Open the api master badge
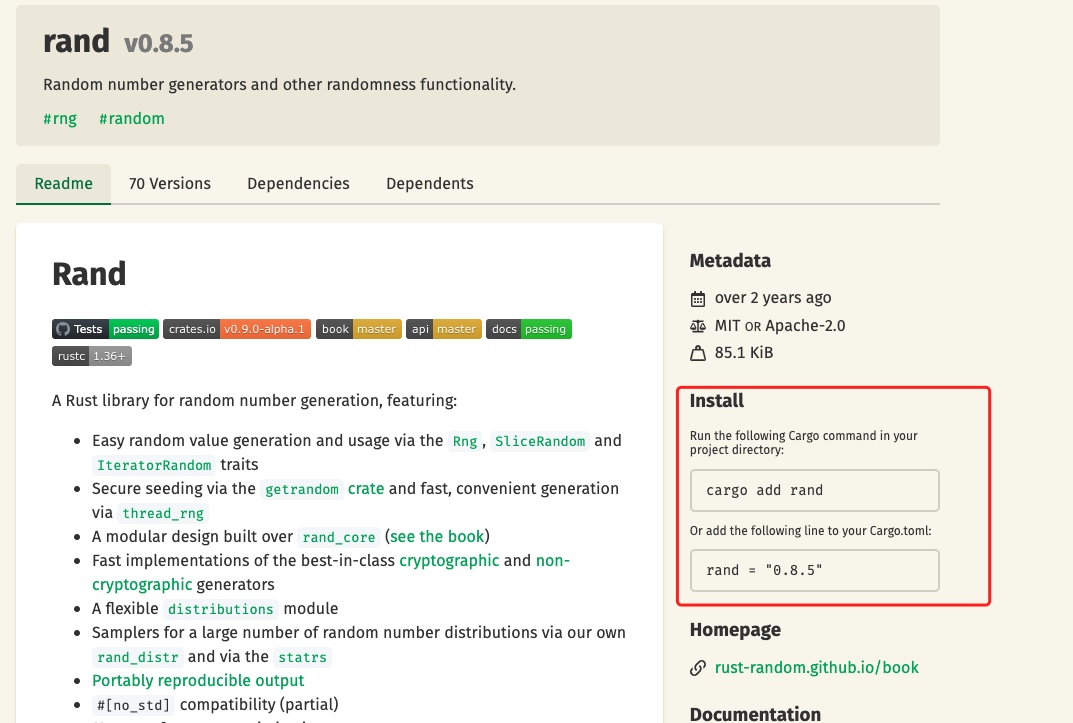 click(443, 329)
